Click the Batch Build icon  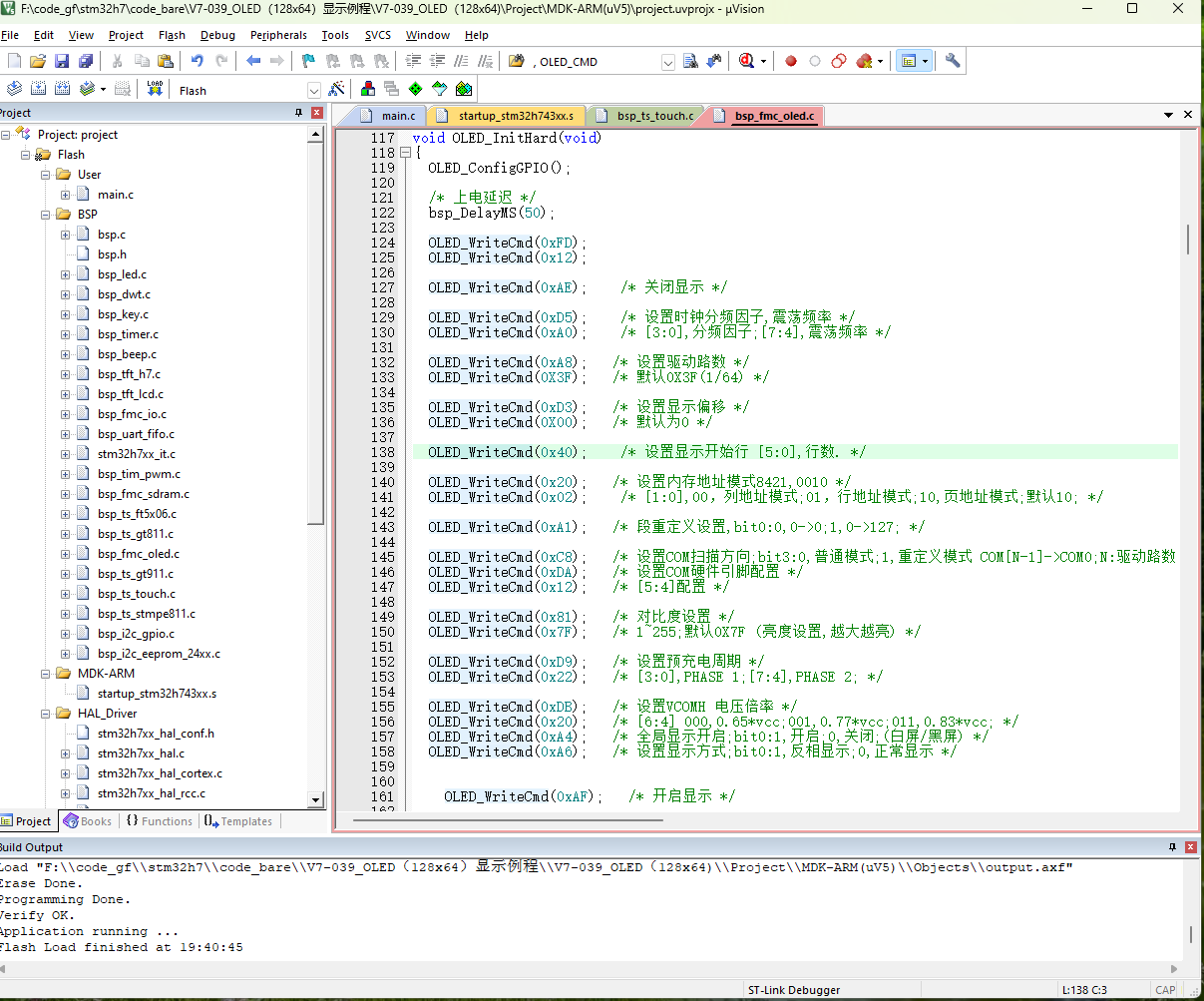tap(88, 89)
